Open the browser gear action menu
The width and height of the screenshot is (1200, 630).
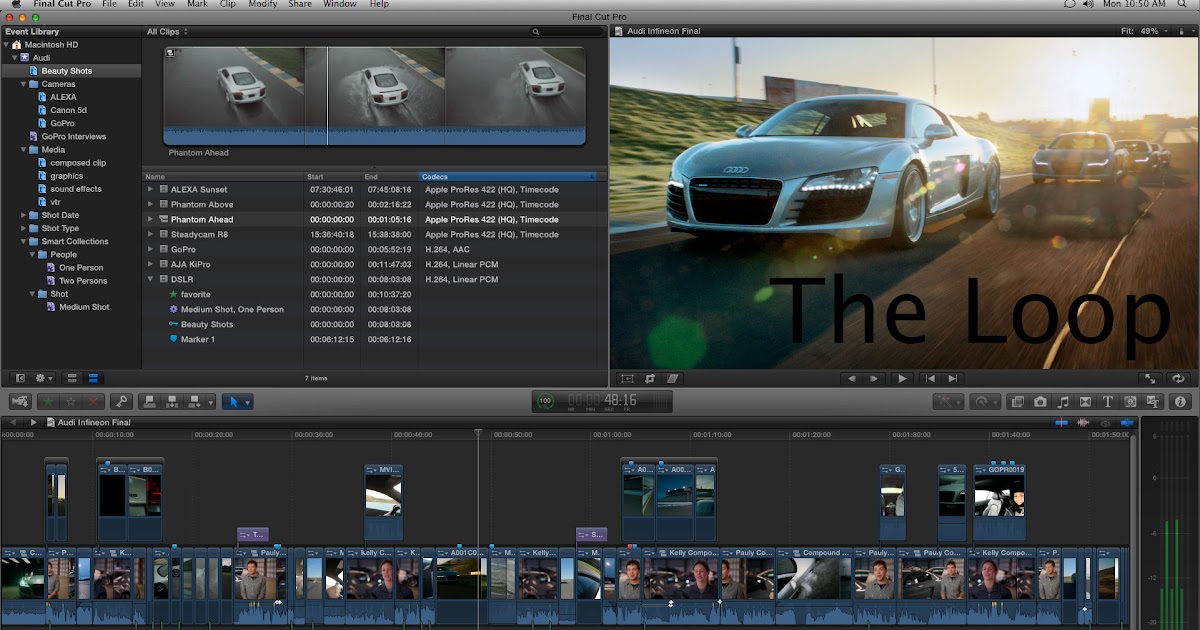[44, 378]
